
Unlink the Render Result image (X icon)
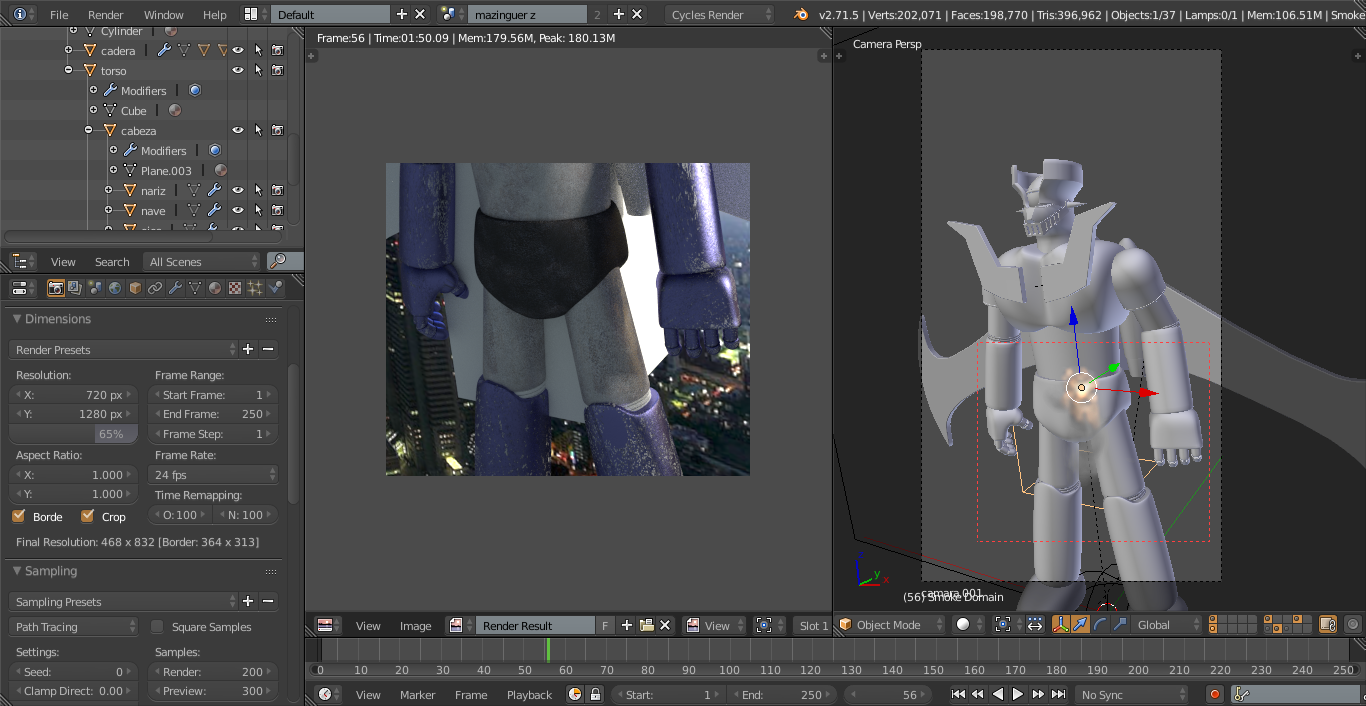665,625
